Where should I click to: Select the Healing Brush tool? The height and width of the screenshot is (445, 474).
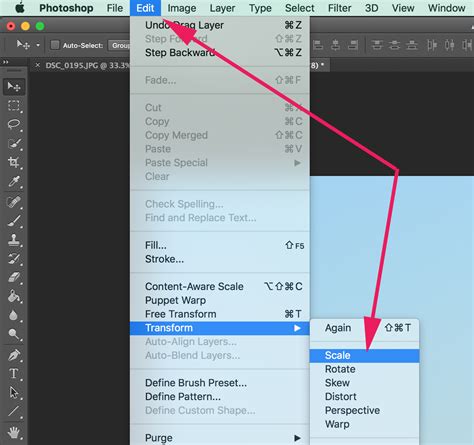click(14, 202)
